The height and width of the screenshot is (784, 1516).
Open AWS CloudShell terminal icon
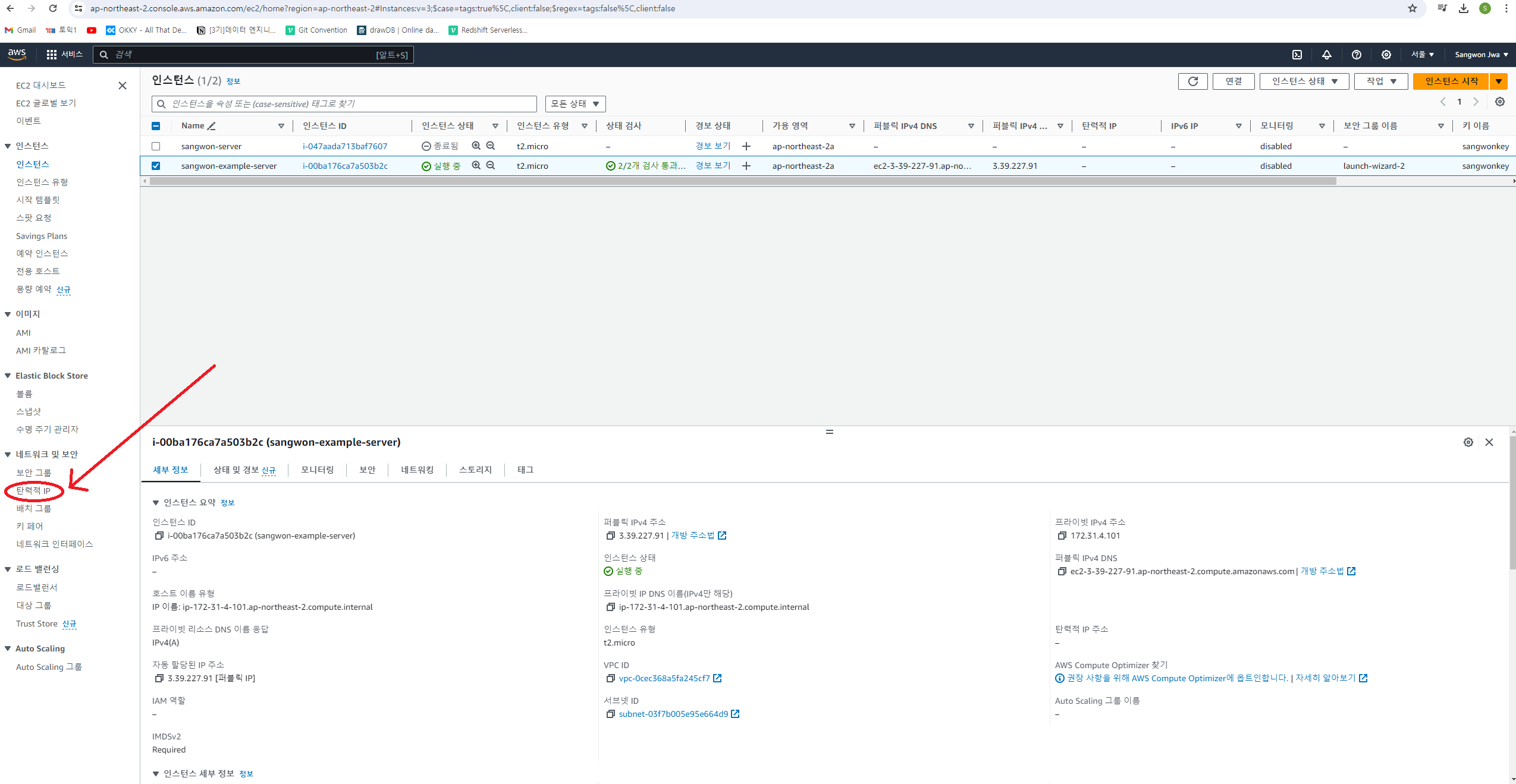1297,55
